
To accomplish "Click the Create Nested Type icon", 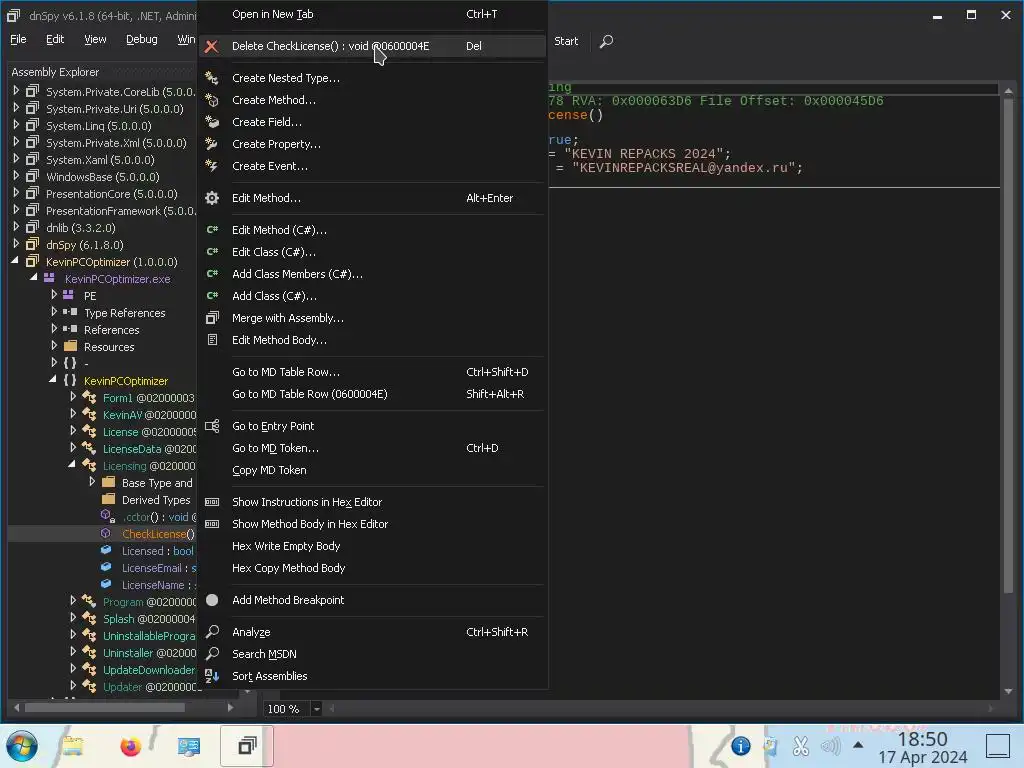I will click(x=211, y=78).
